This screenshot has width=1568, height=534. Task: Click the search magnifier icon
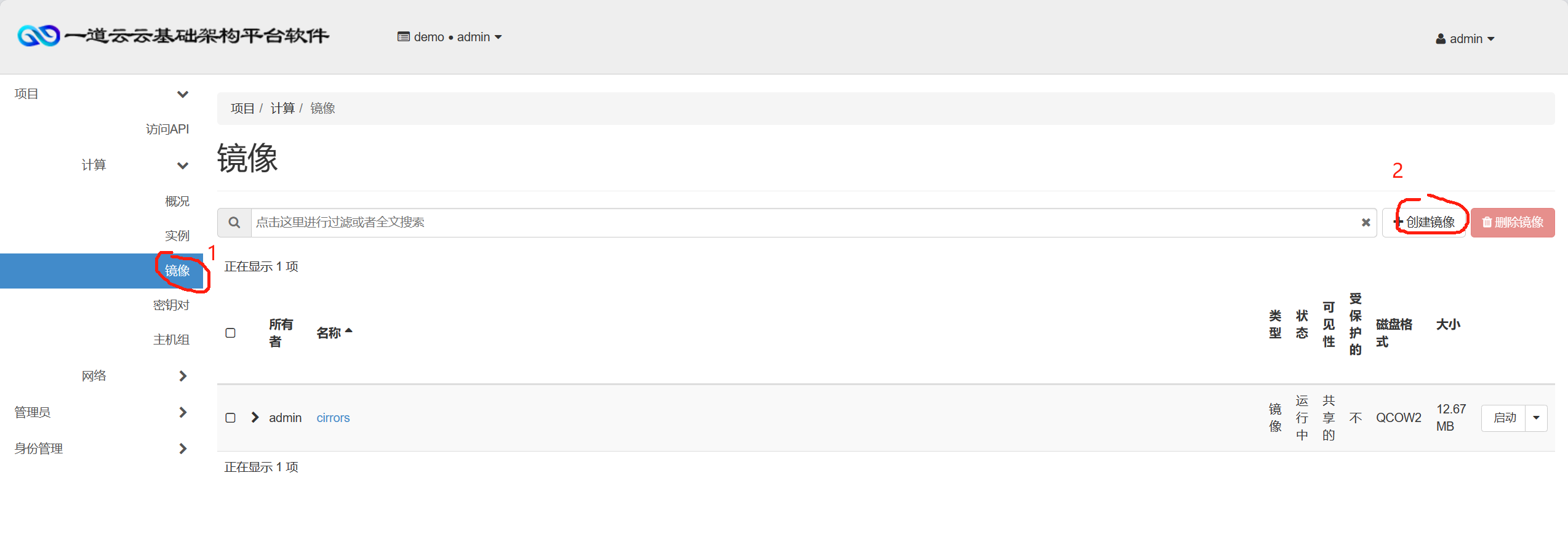234,223
